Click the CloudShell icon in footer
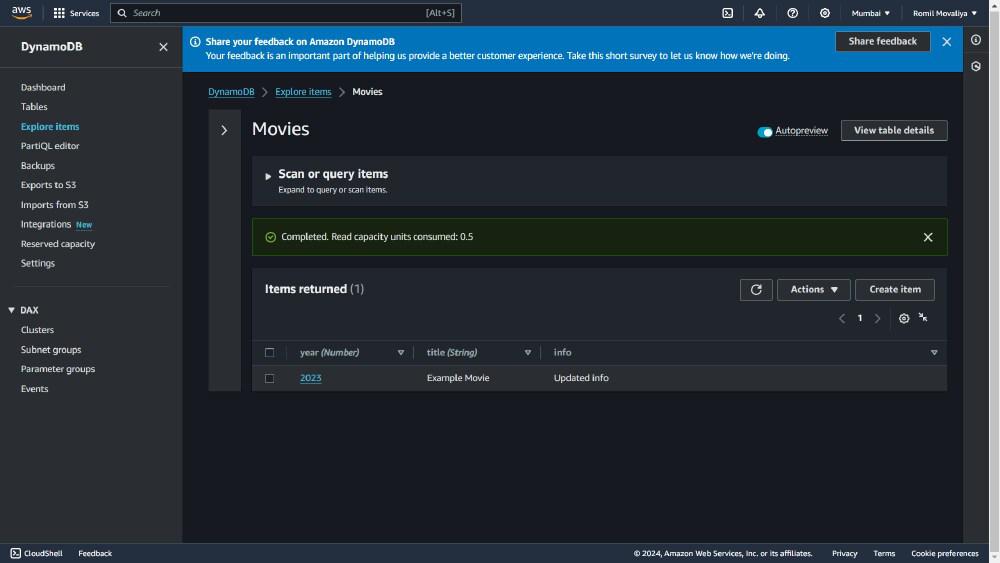 pyautogui.click(x=15, y=553)
